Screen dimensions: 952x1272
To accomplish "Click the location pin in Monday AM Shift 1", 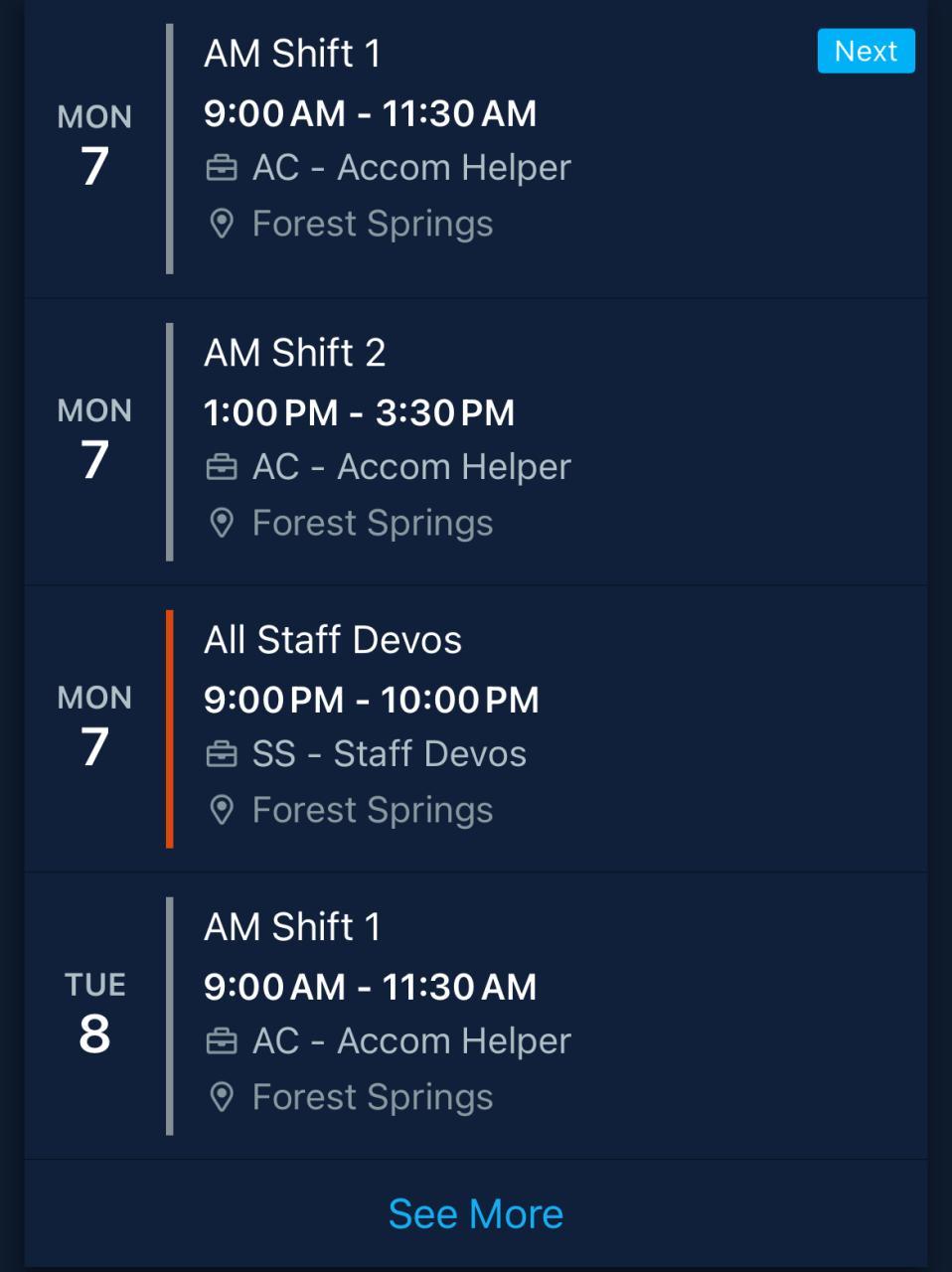I will click(222, 225).
